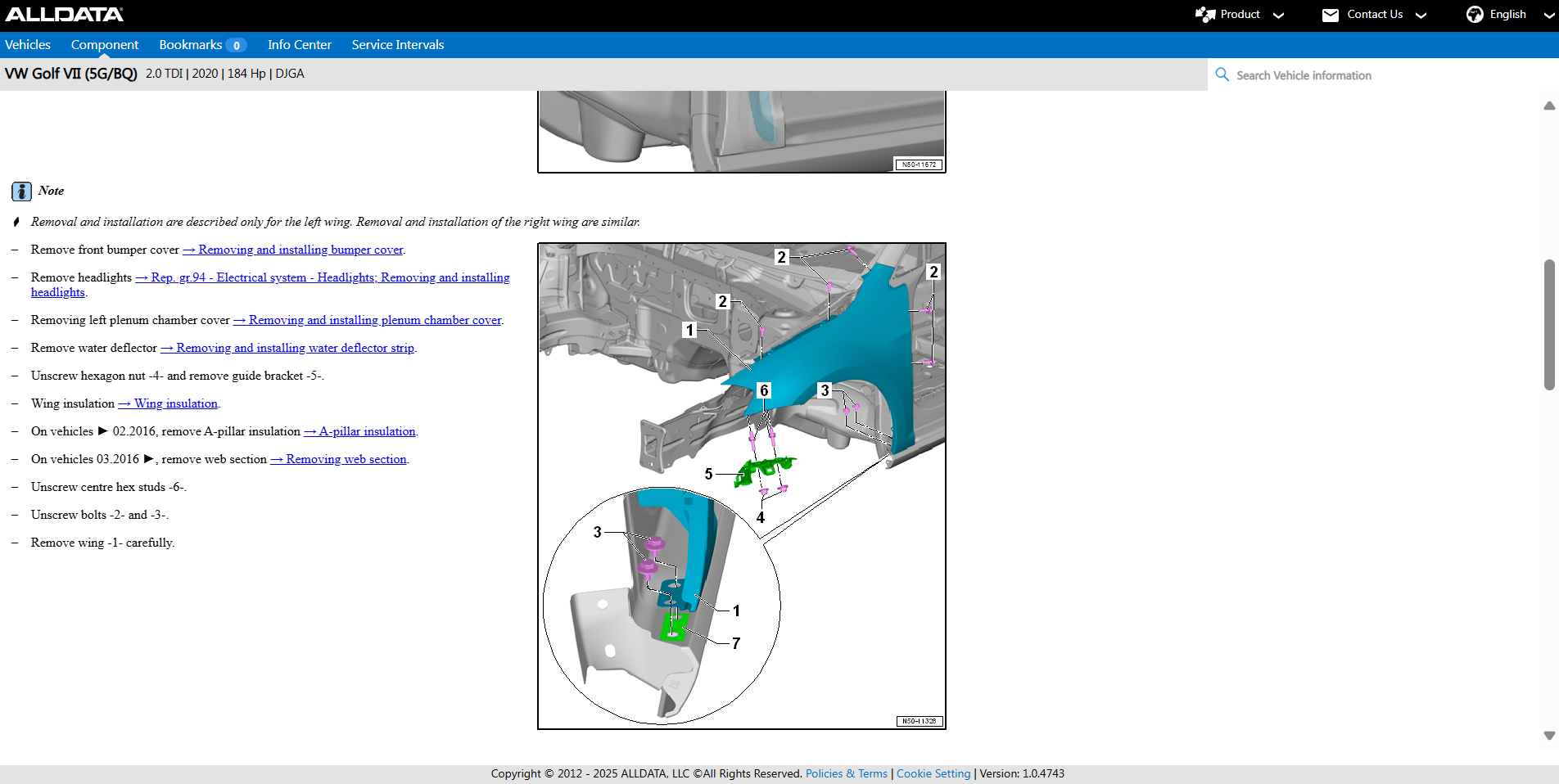
Task: Click the ALLDATA logo
Action: [x=65, y=15]
